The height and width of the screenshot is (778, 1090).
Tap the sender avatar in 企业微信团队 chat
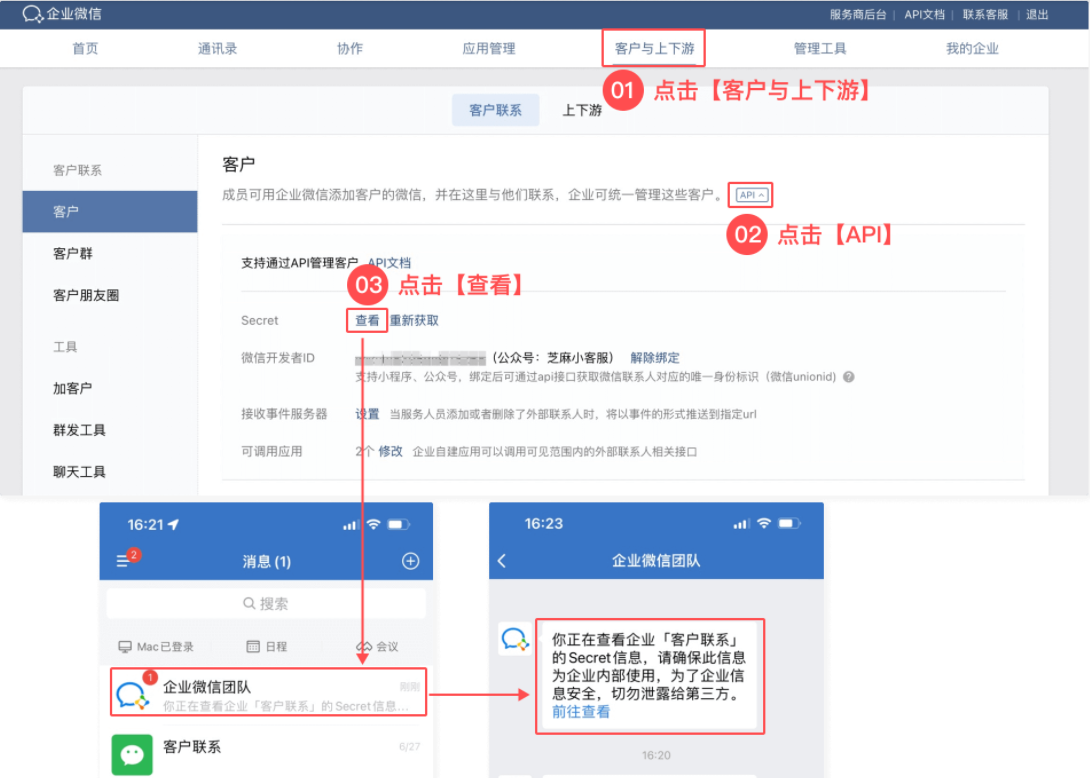(515, 638)
